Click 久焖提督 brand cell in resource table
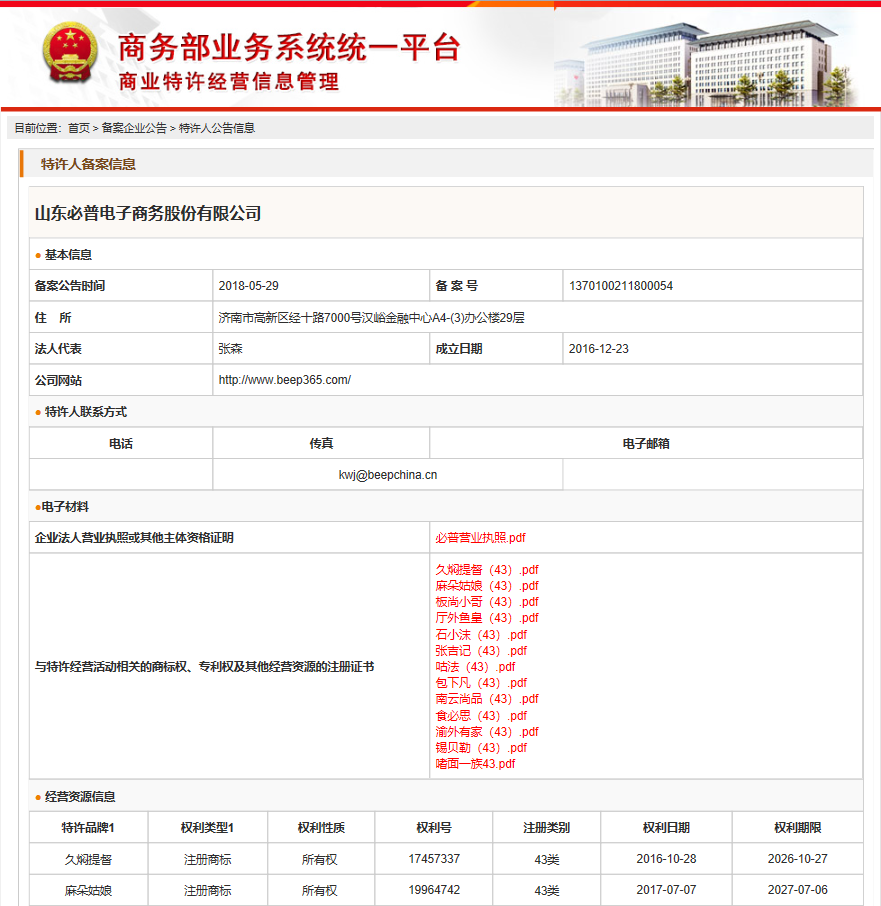Screen dimensions: 881x906 (88, 860)
